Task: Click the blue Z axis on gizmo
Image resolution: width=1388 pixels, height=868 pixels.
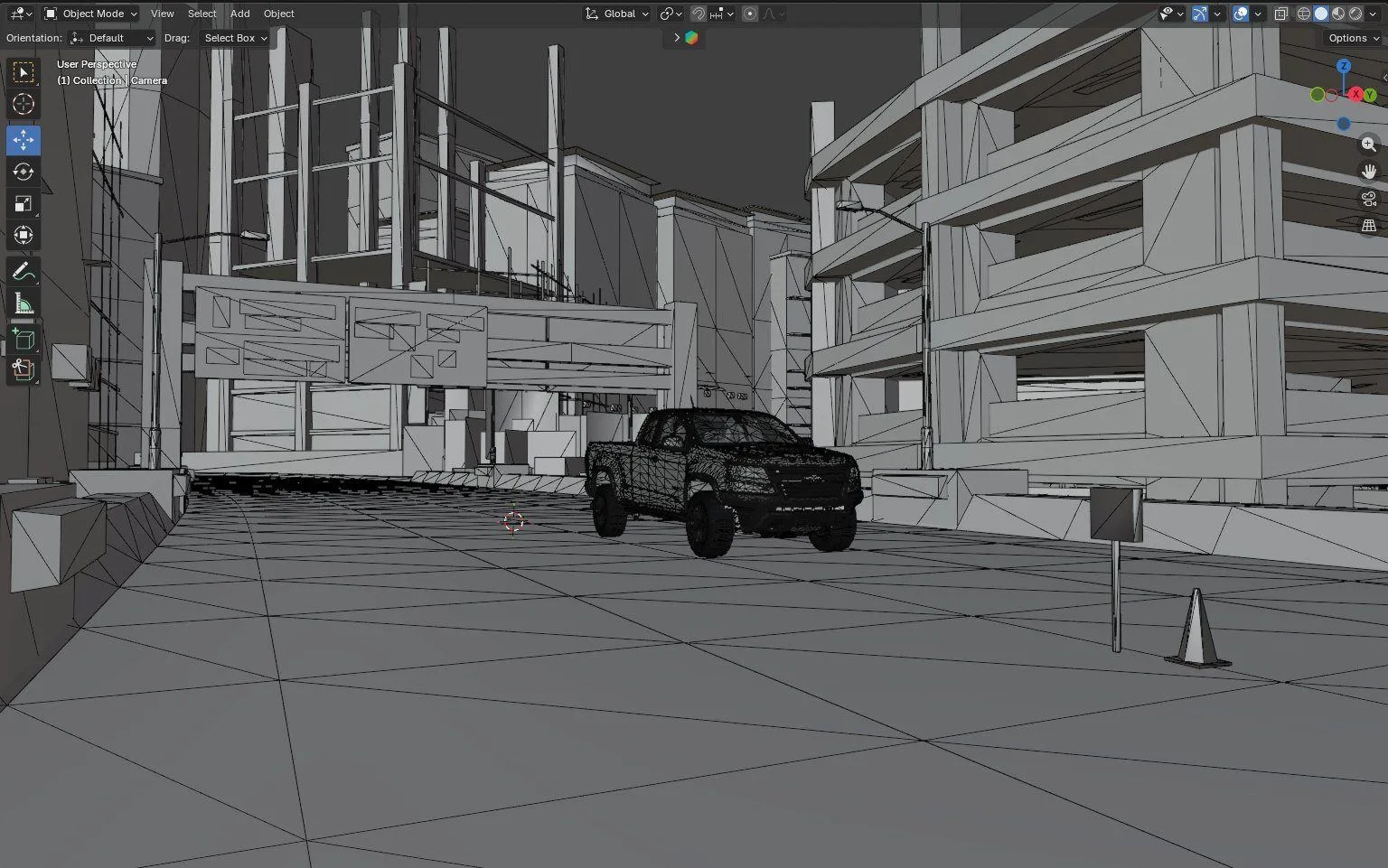Action: pyautogui.click(x=1344, y=66)
